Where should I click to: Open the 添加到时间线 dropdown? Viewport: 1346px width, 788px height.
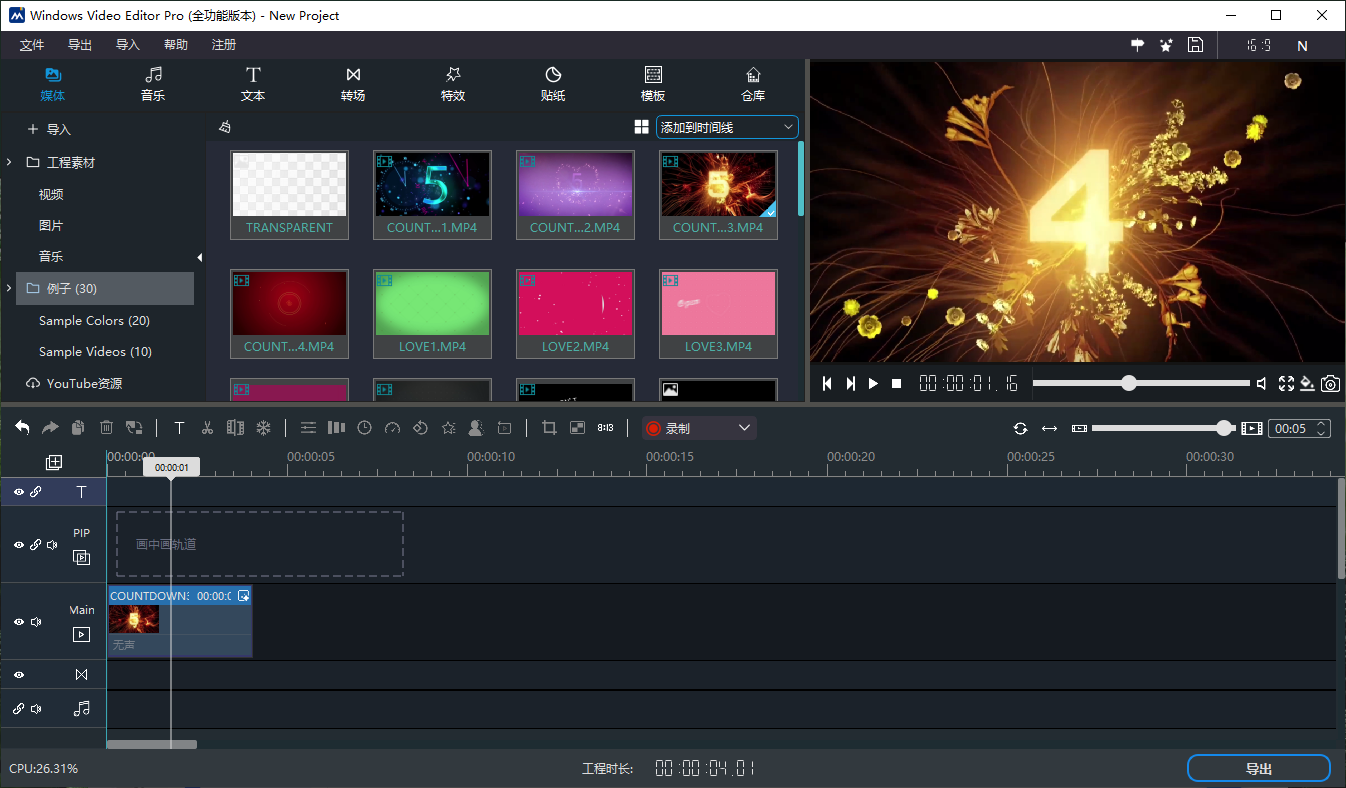tap(727, 128)
